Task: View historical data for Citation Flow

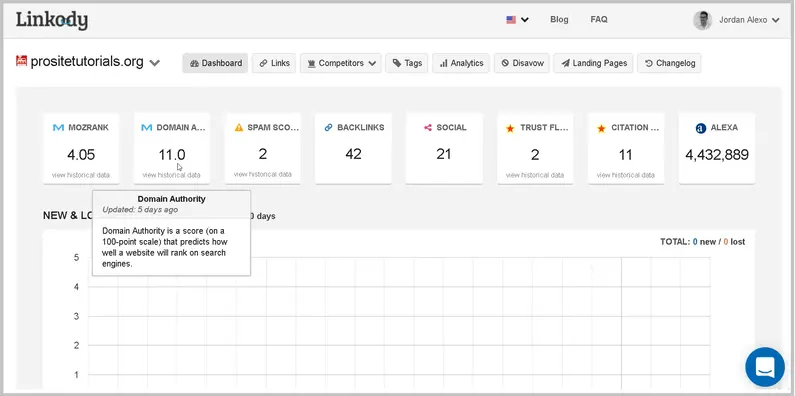Action: (626, 175)
